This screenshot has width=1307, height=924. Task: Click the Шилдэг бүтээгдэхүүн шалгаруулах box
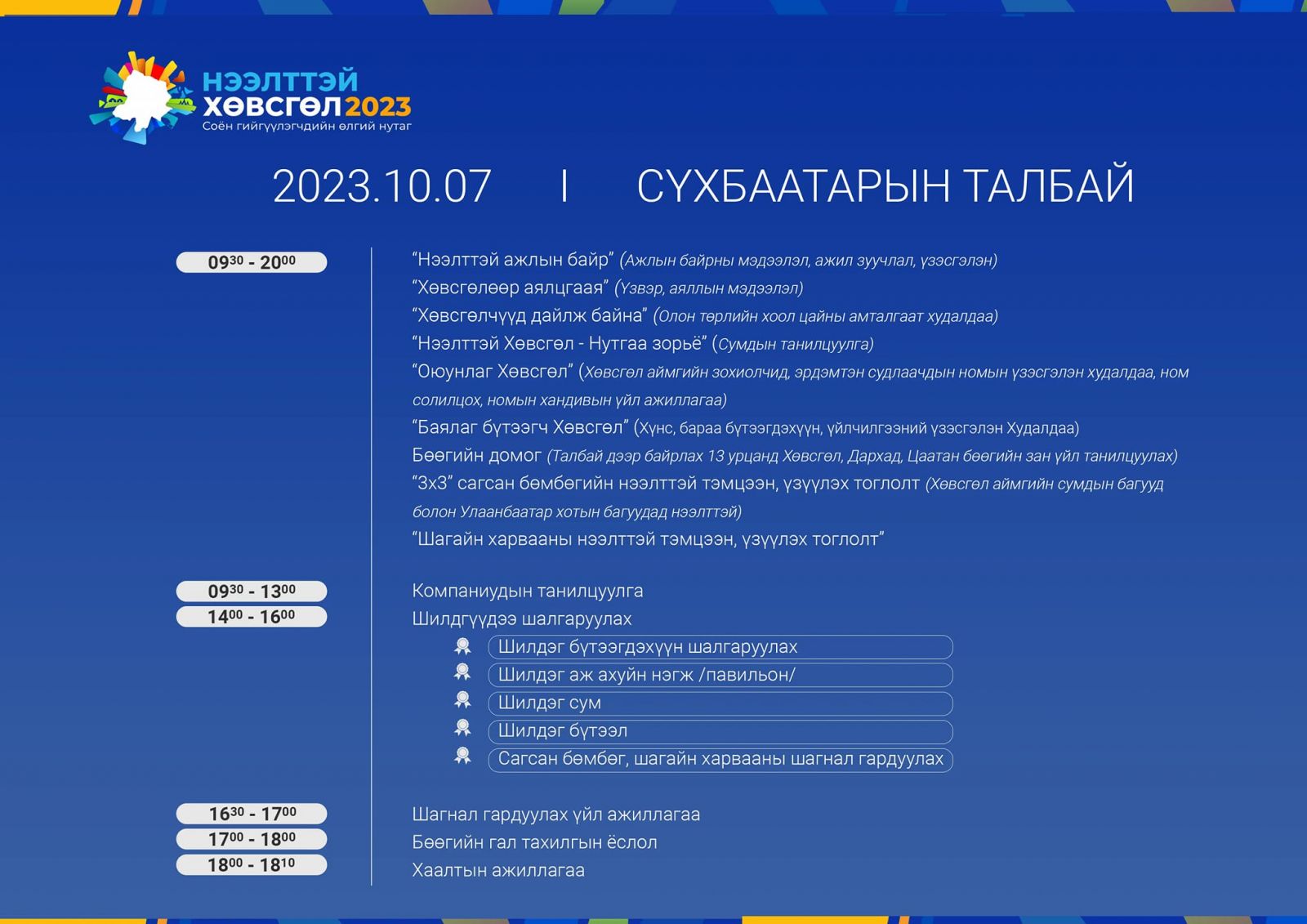720,647
